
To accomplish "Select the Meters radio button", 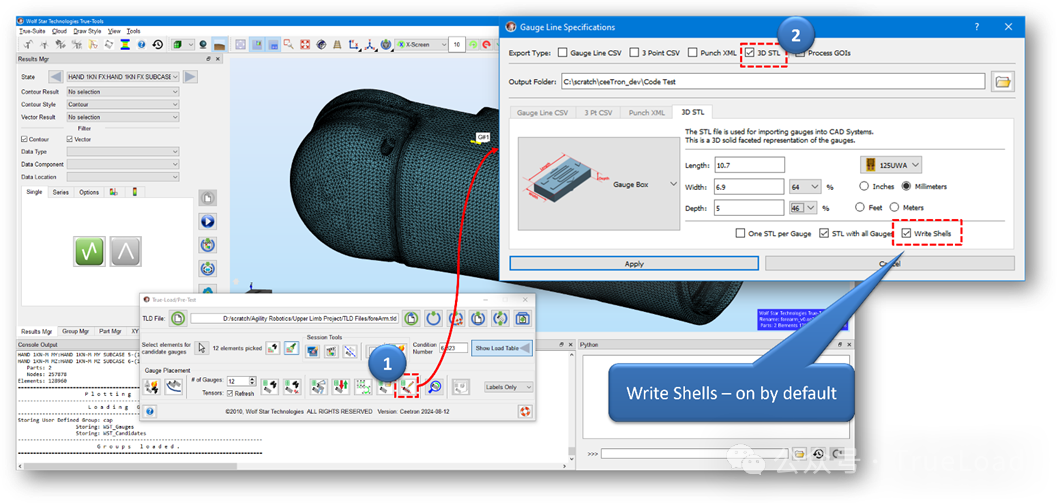I will [895, 207].
